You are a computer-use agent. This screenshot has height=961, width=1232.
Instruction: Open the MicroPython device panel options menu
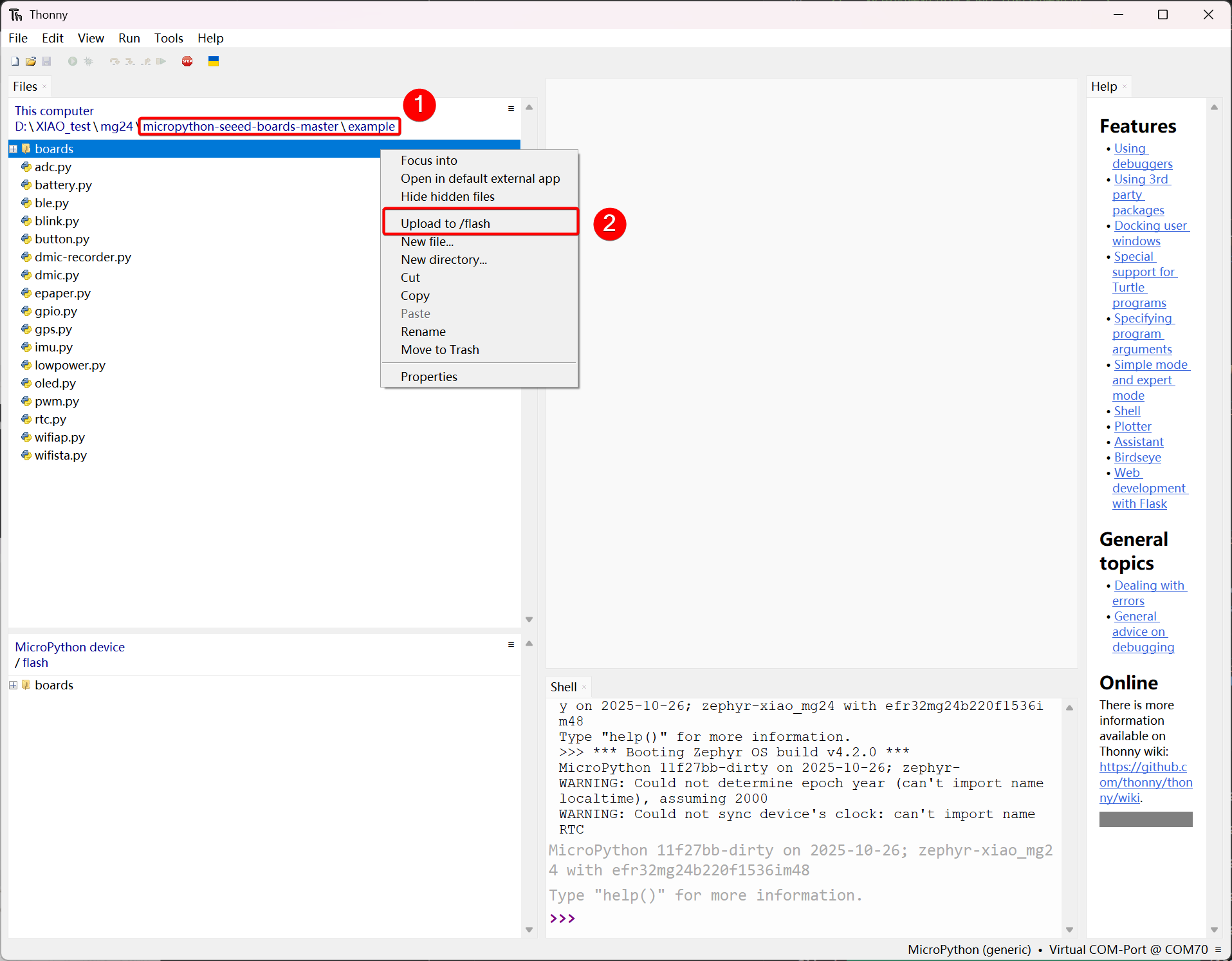(511, 645)
